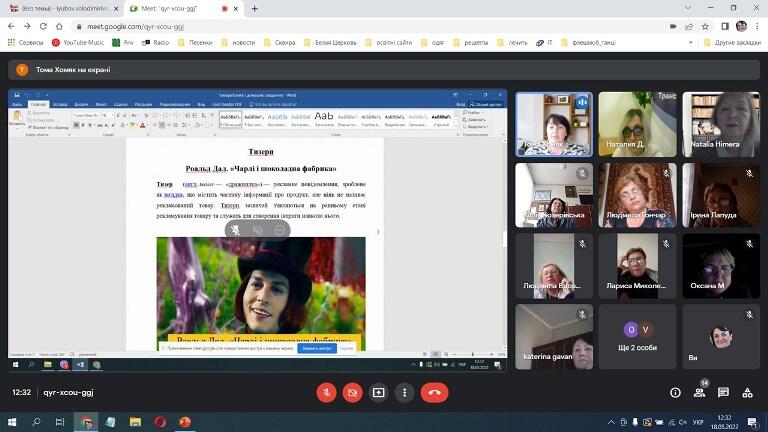The height and width of the screenshot is (432, 768).
Task: Open the Другие закладки folder
Action: (x=732, y=43)
